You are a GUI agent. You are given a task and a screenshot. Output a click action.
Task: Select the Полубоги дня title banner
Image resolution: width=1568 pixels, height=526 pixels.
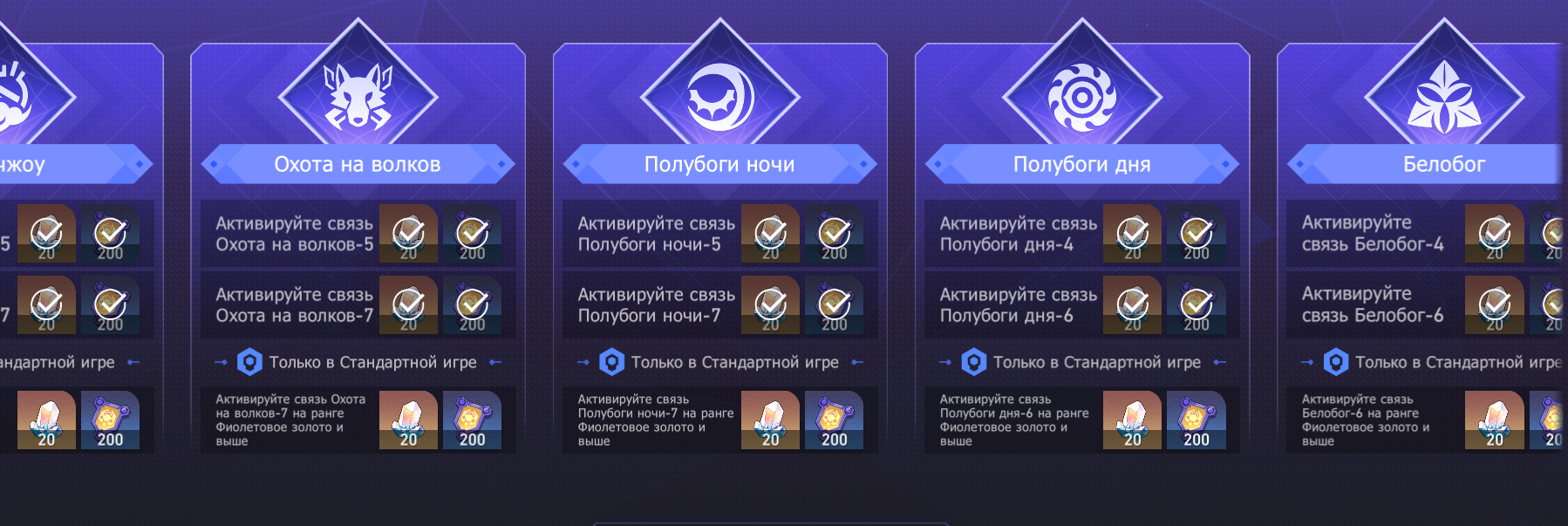coord(1082,164)
